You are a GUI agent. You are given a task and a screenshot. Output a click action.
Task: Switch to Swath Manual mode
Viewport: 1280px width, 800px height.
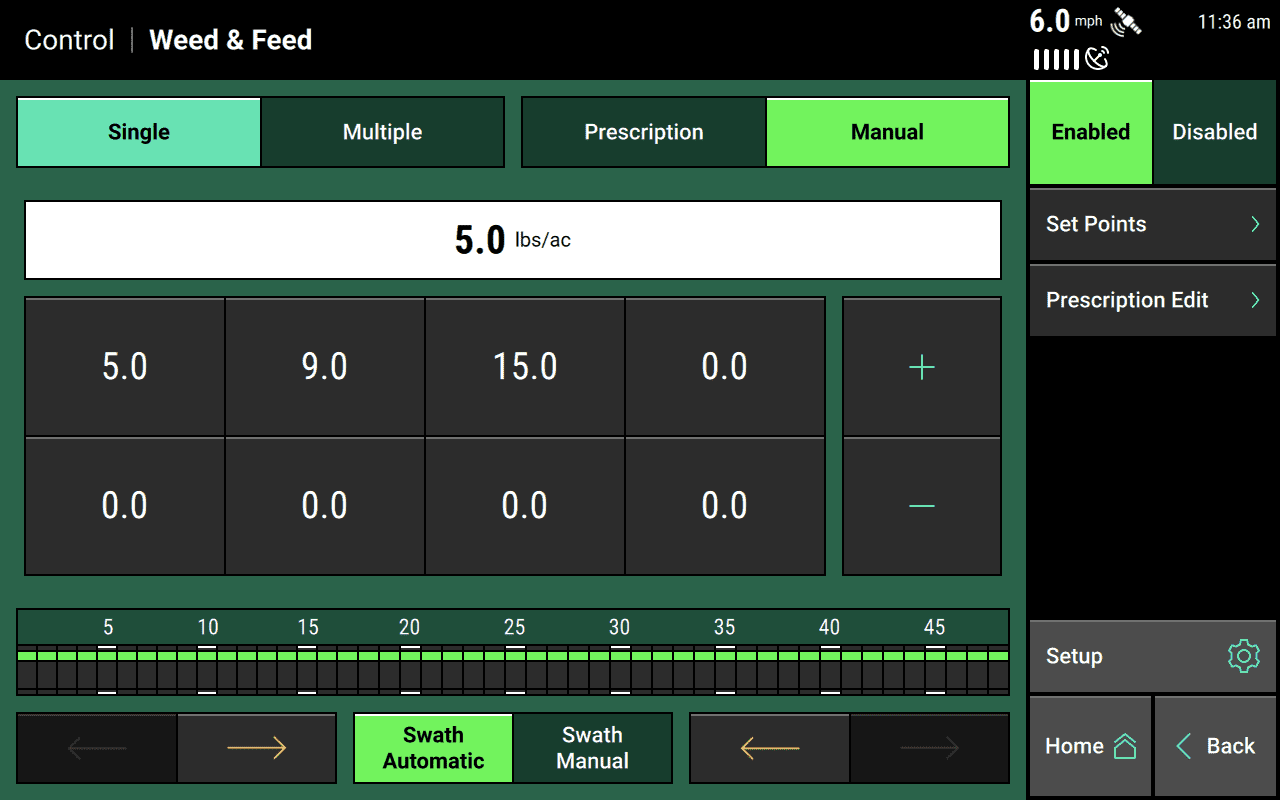[592, 748]
